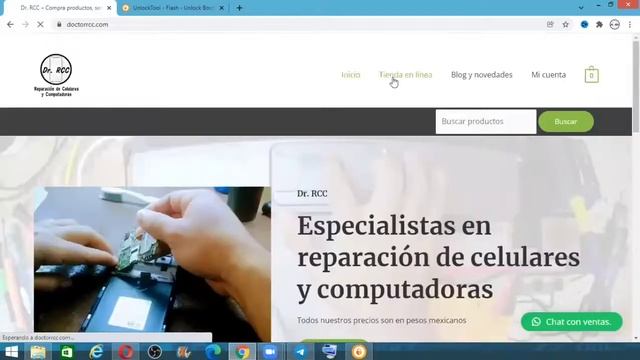640x360 pixels.
Task: Click the share page icon in address bar
Action: [x=550, y=24]
